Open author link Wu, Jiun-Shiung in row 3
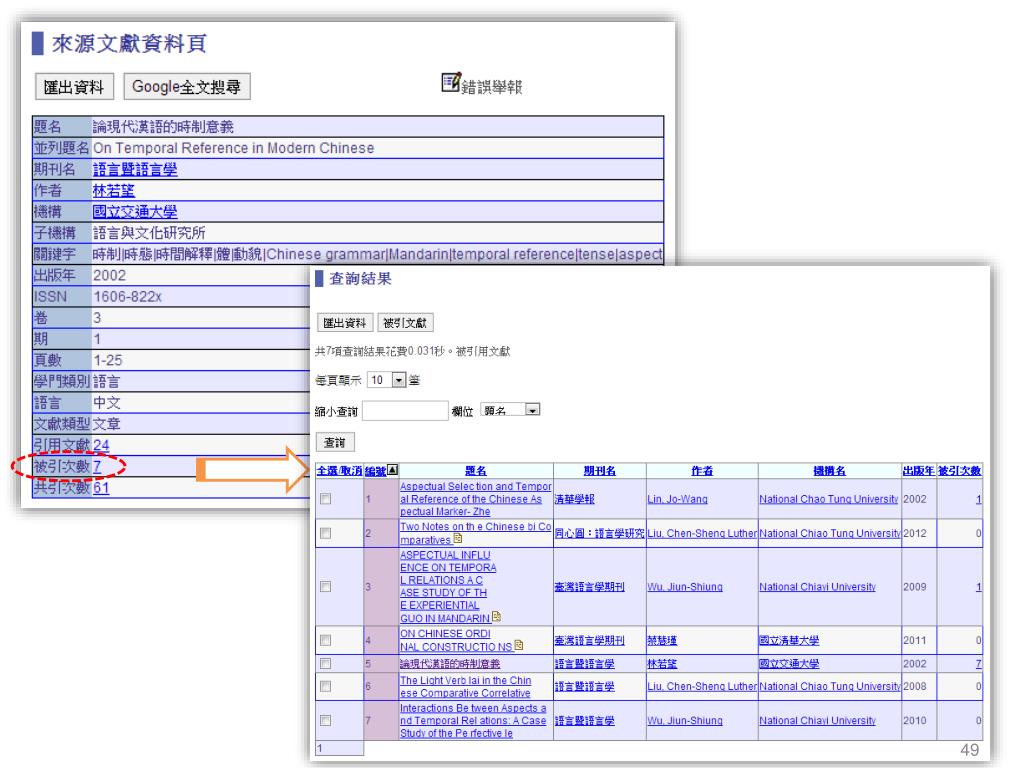The width and height of the screenshot is (1024, 768). (685, 587)
